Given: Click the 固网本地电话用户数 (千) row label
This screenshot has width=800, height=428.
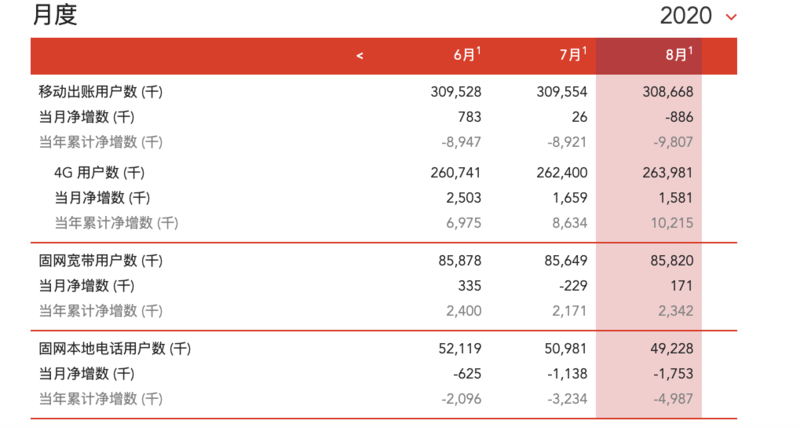Looking at the screenshot, I should click(x=114, y=349).
